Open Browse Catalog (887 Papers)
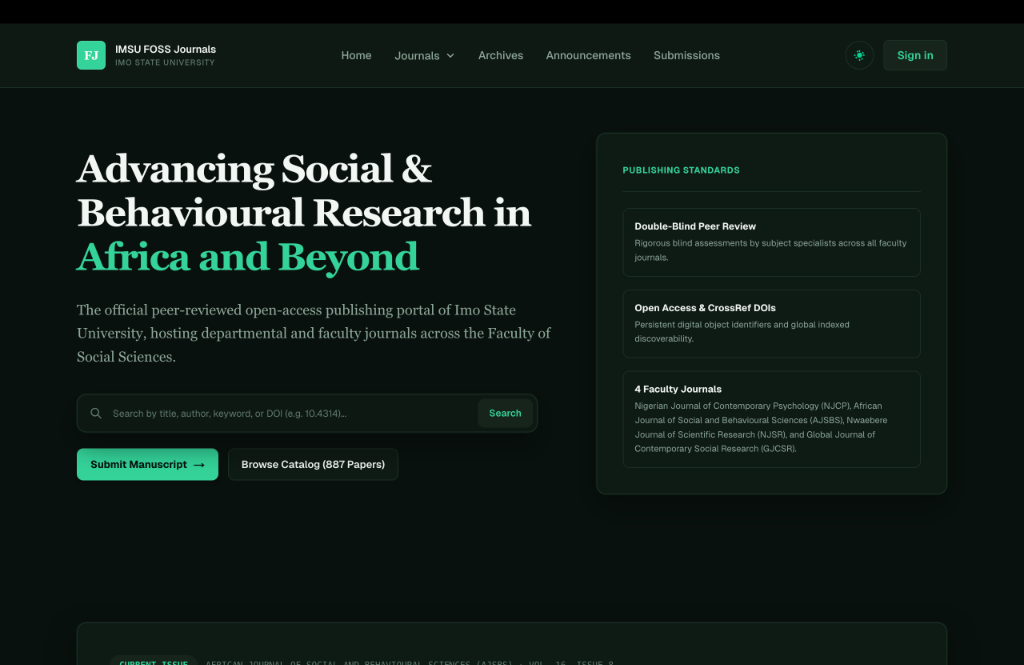Screen dimensions: 1024x665 313,464
